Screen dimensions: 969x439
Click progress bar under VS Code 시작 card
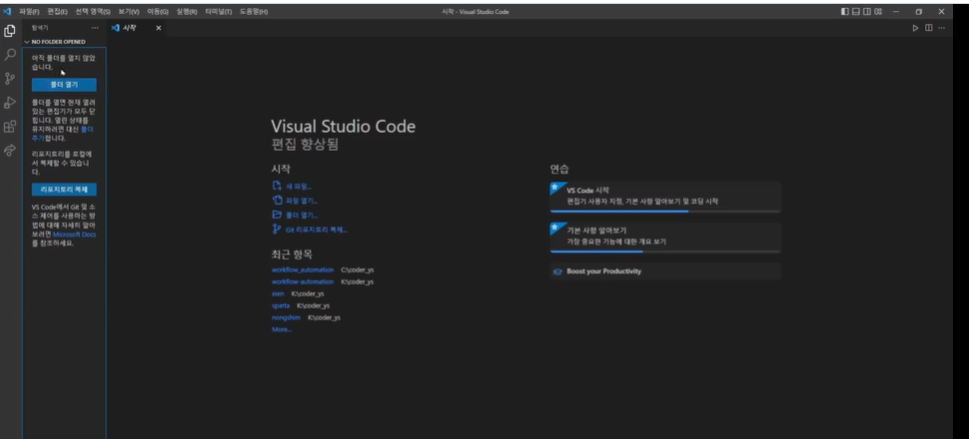665,211
